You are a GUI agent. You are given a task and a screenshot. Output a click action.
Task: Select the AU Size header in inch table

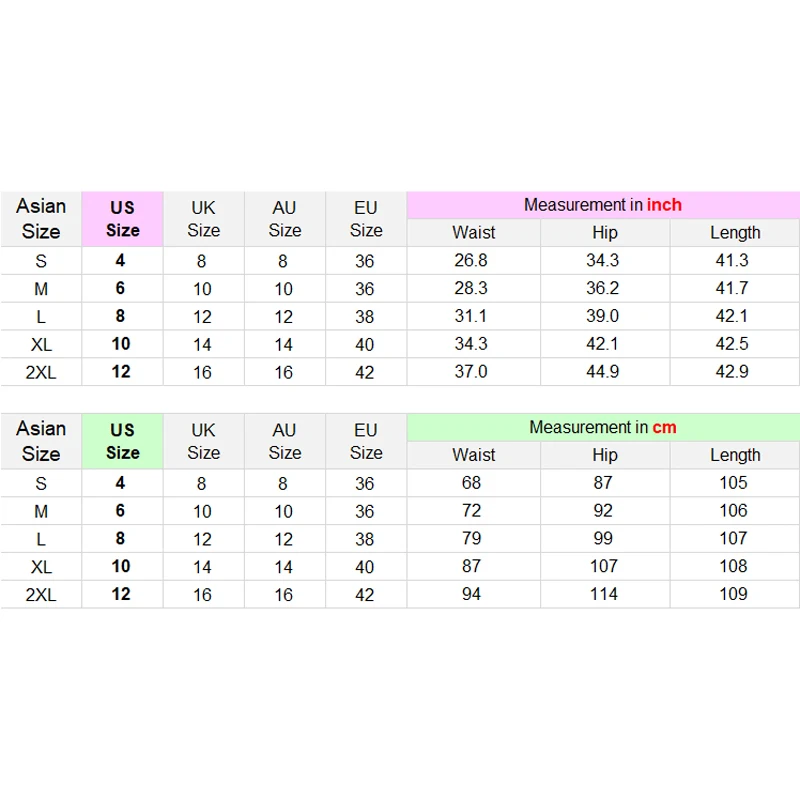[285, 219]
